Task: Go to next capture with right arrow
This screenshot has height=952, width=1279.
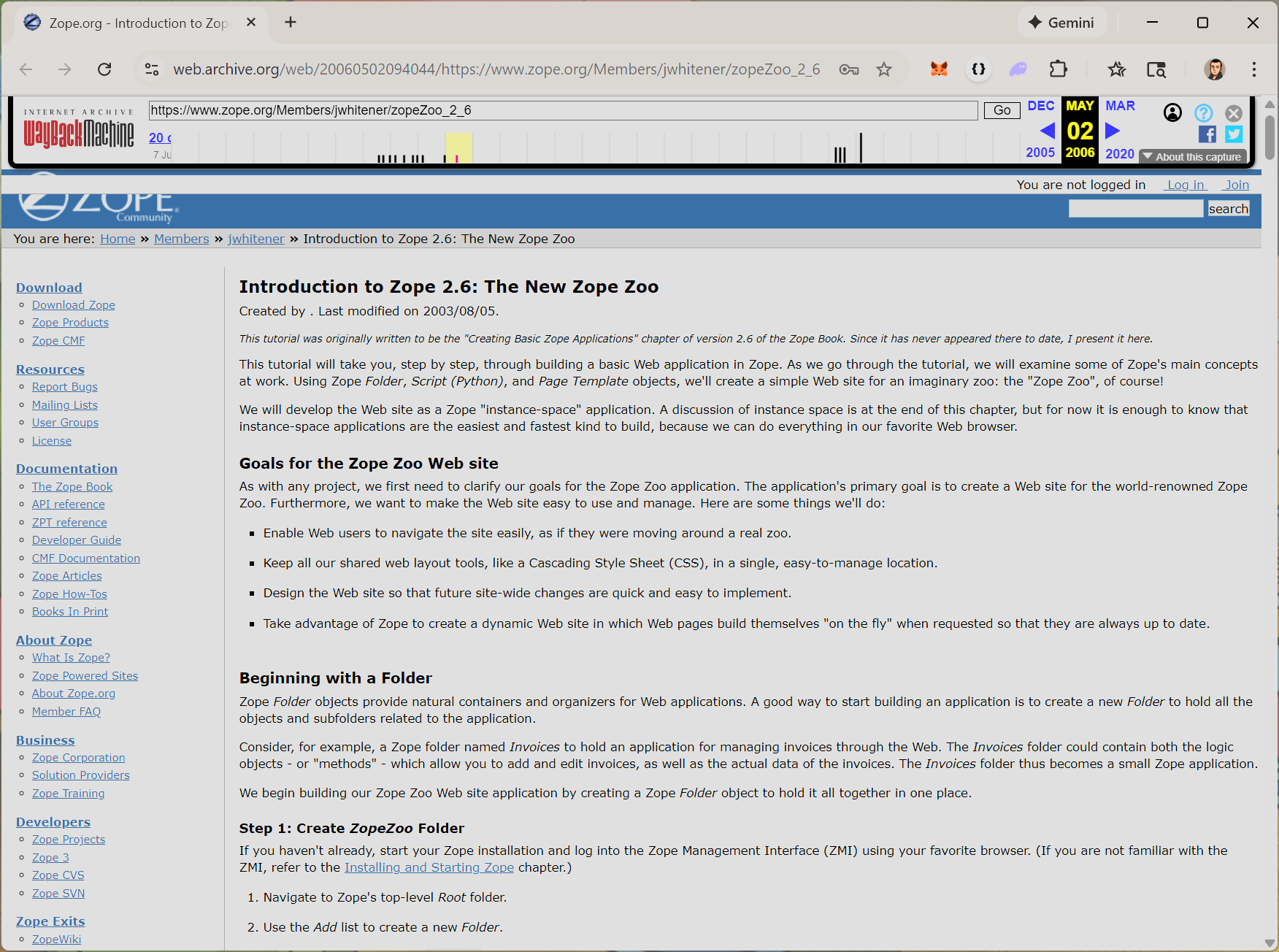Action: click(x=1112, y=131)
